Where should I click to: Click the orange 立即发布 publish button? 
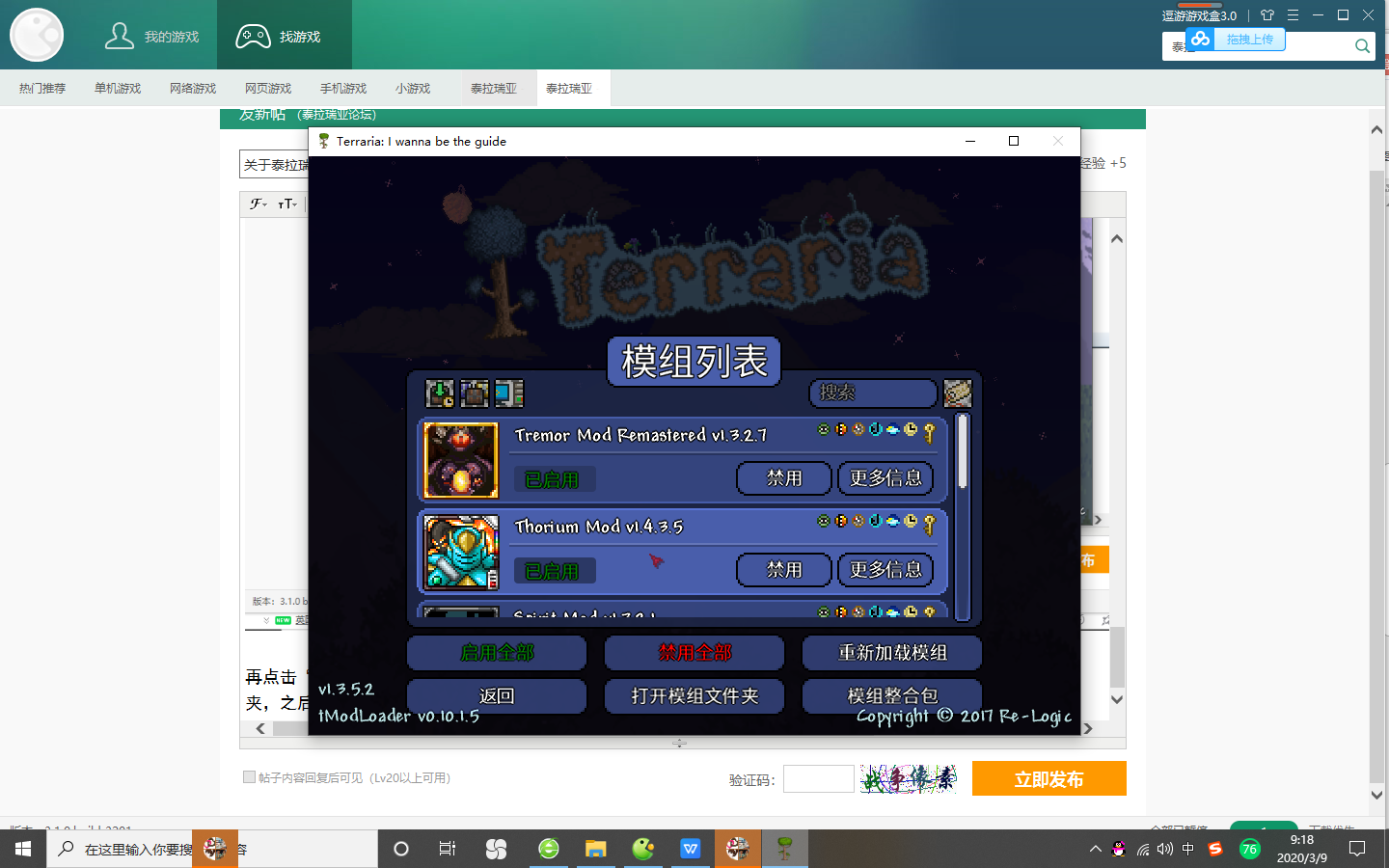pos(1049,778)
